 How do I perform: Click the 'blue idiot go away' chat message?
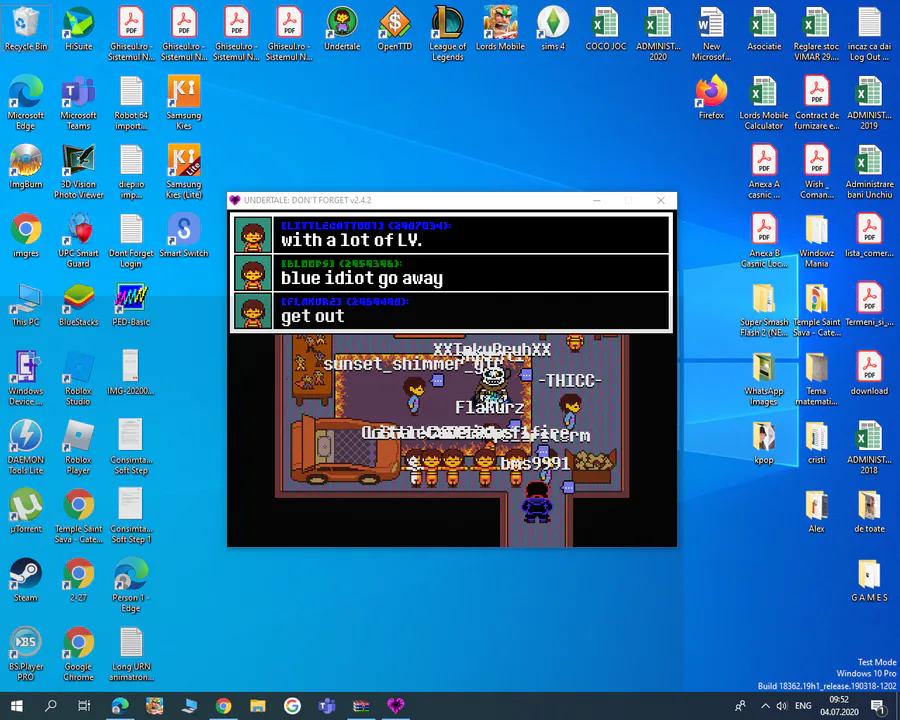362,278
